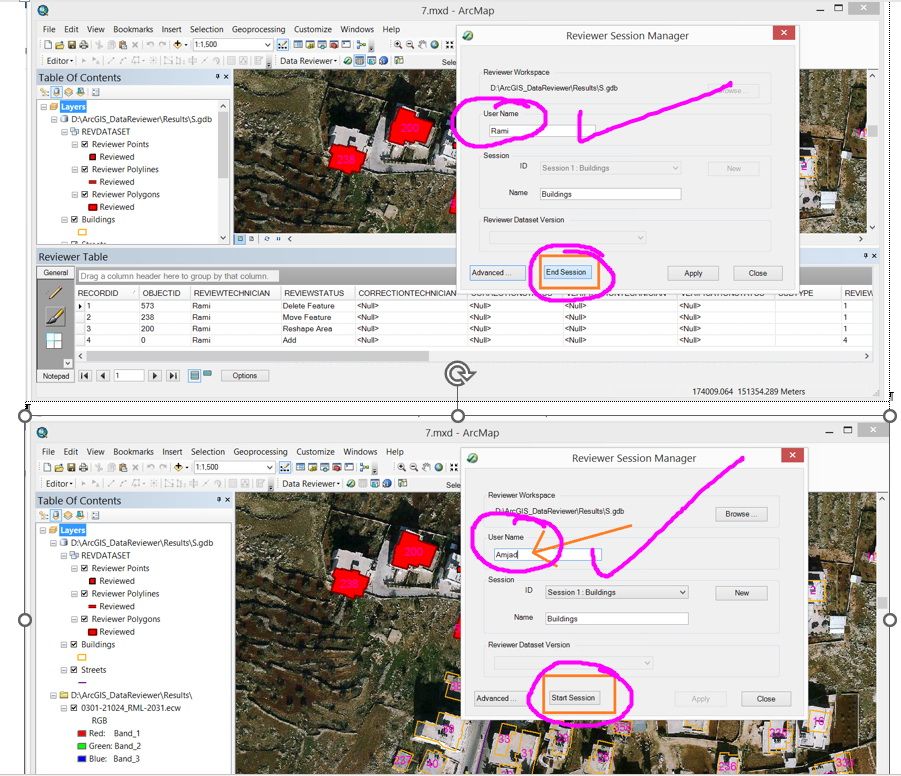Toggle Reviewer Points checkbox in the lower Table Of Contents
The width and height of the screenshot is (901, 776).
click(84, 568)
